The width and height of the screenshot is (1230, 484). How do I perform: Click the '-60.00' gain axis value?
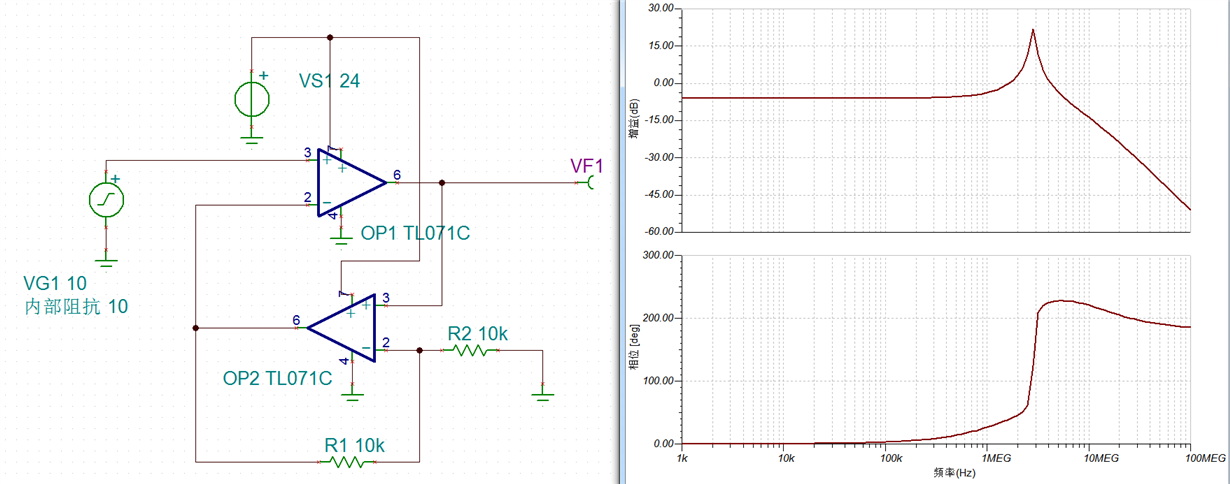click(659, 232)
